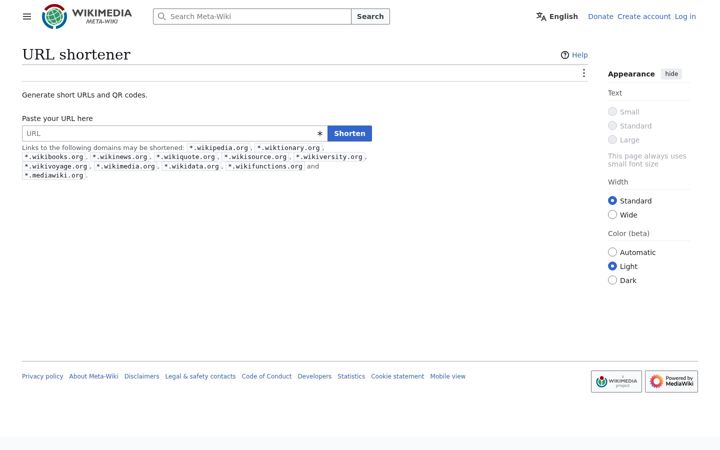
Task: Open the Statistics footer link
Action: [x=351, y=377]
